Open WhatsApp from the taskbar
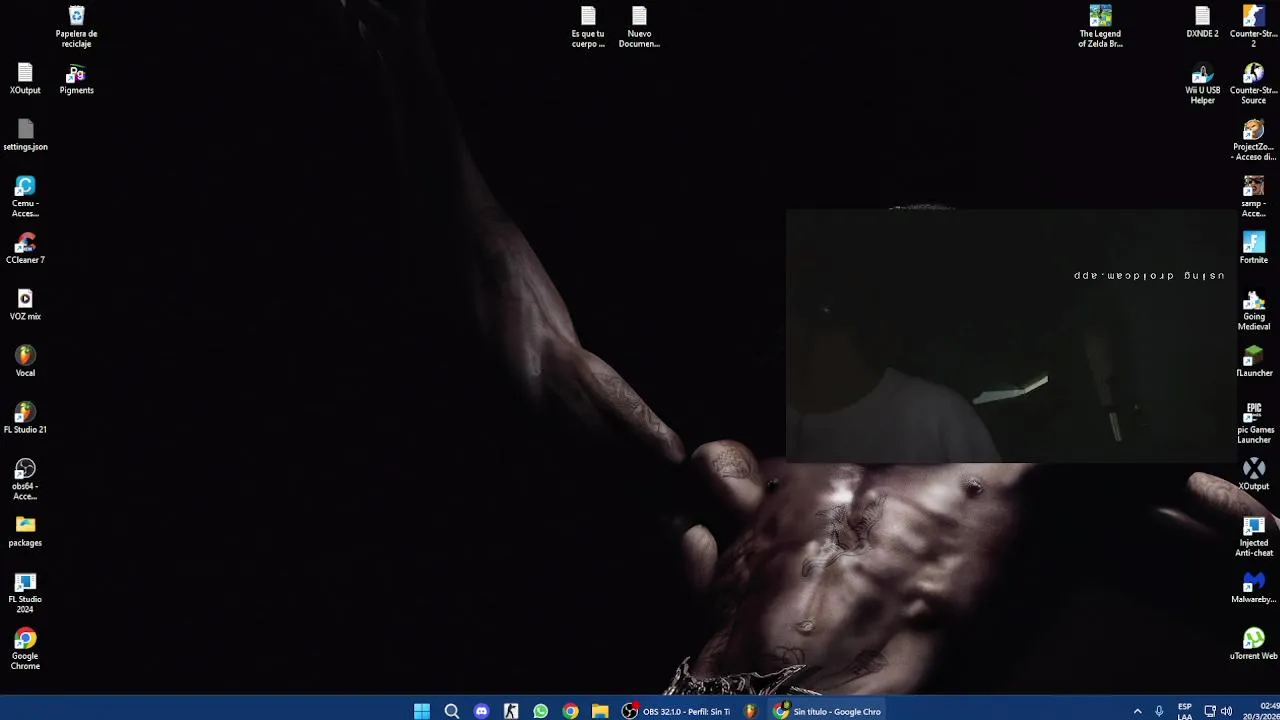The height and width of the screenshot is (720, 1280). pyautogui.click(x=541, y=711)
